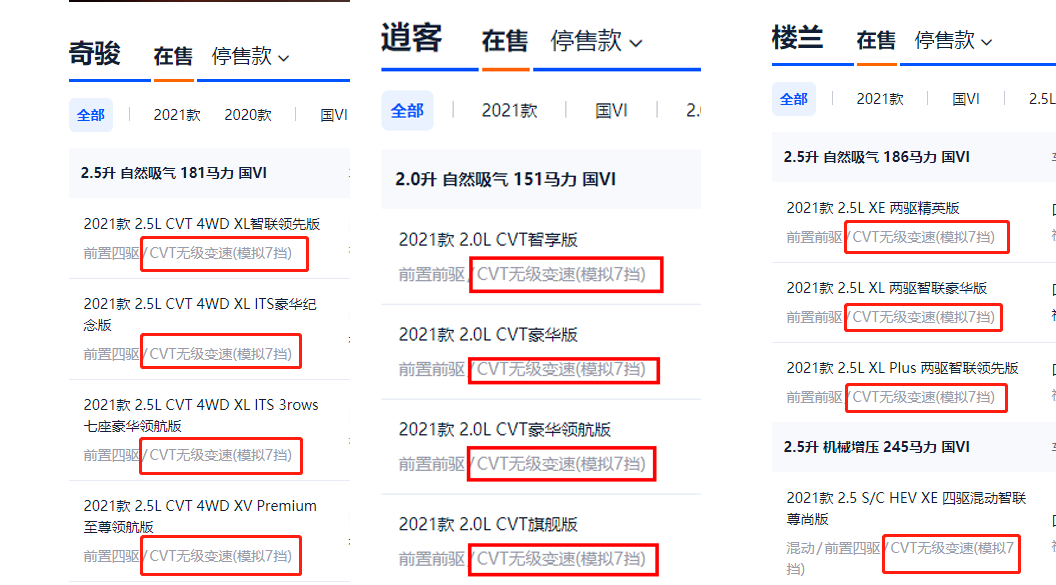Viewport: 1056px width, 585px height.
Task: Open 奇骏 2021款 XL ITS豪华纪念版
Action: coord(200,314)
